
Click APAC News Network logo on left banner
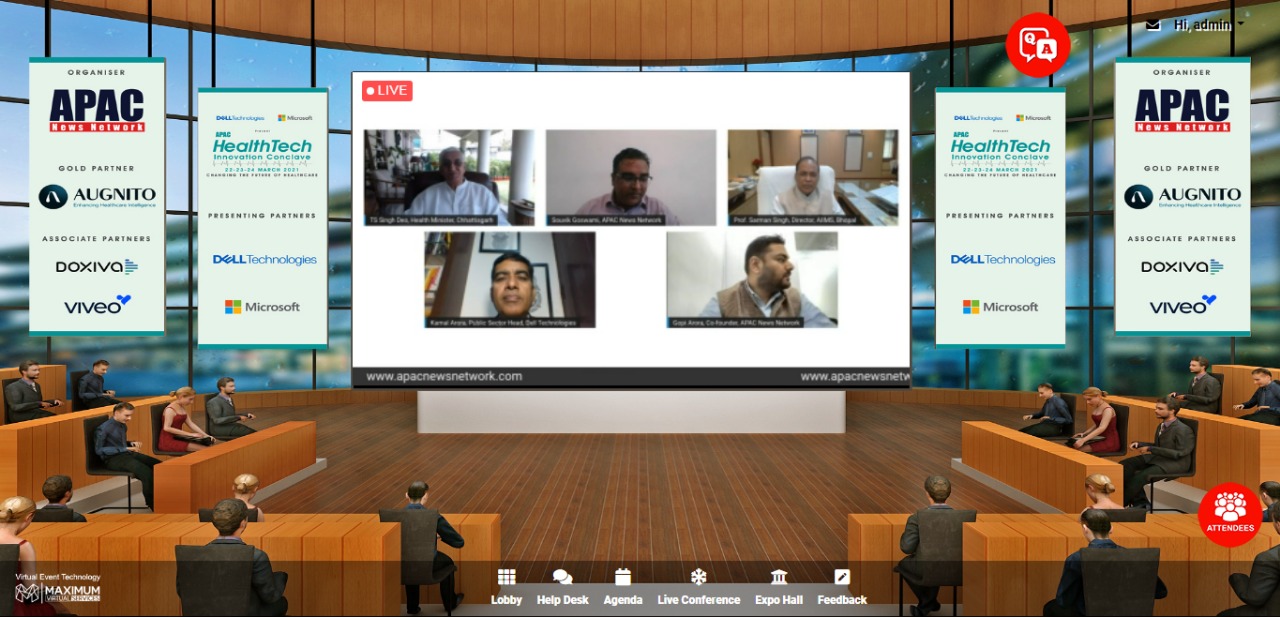click(x=97, y=110)
